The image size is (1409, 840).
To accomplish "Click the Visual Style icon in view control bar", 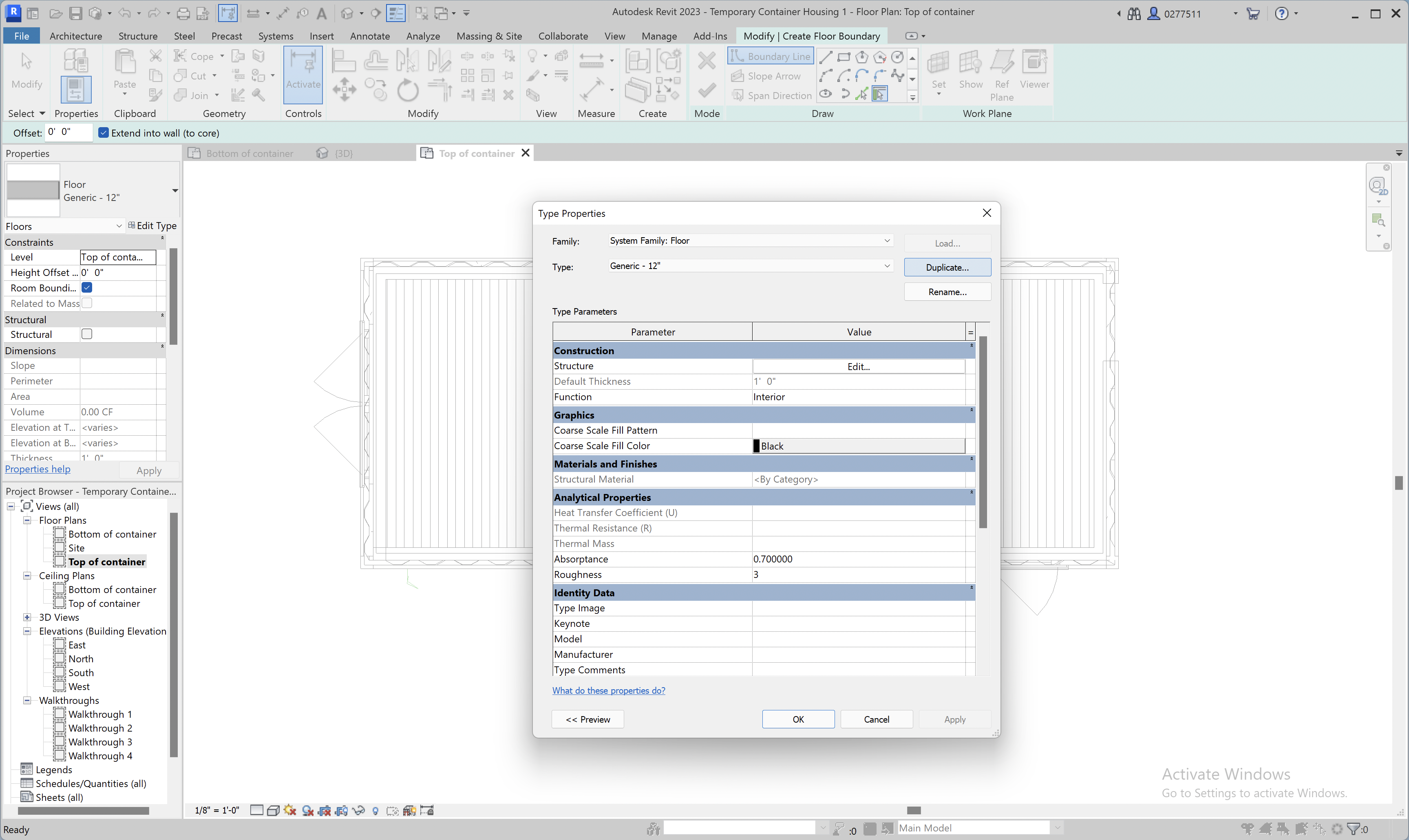I will 274,811.
